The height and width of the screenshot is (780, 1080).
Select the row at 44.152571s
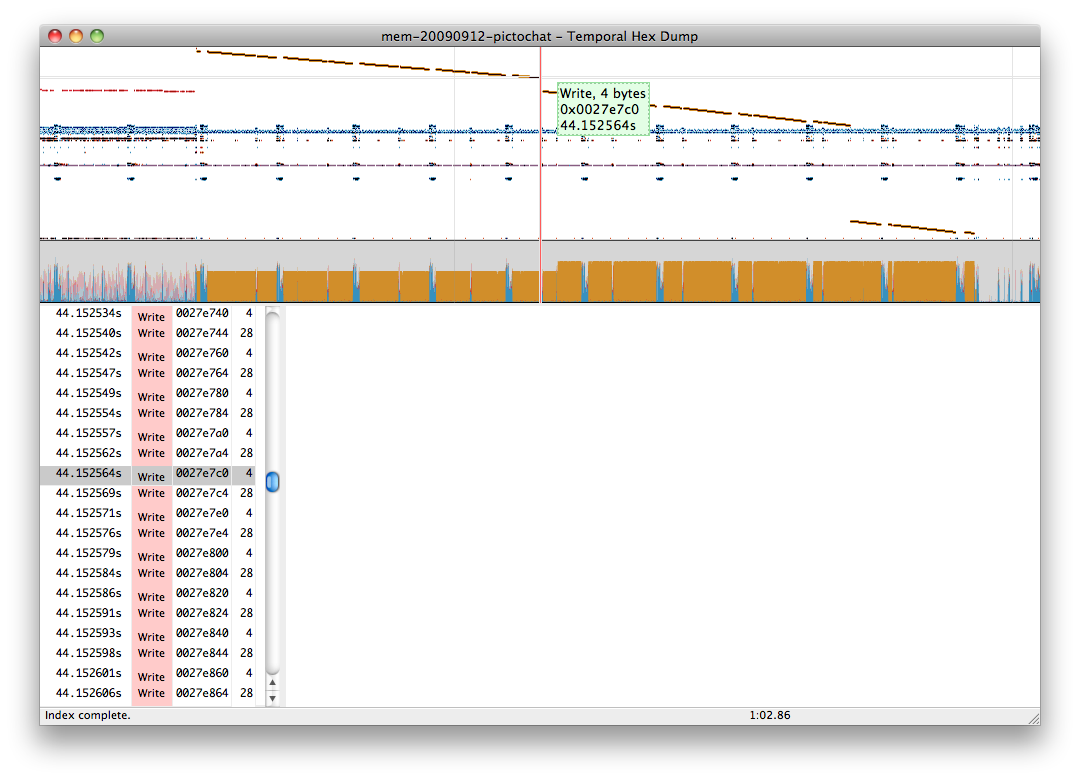click(x=147, y=513)
